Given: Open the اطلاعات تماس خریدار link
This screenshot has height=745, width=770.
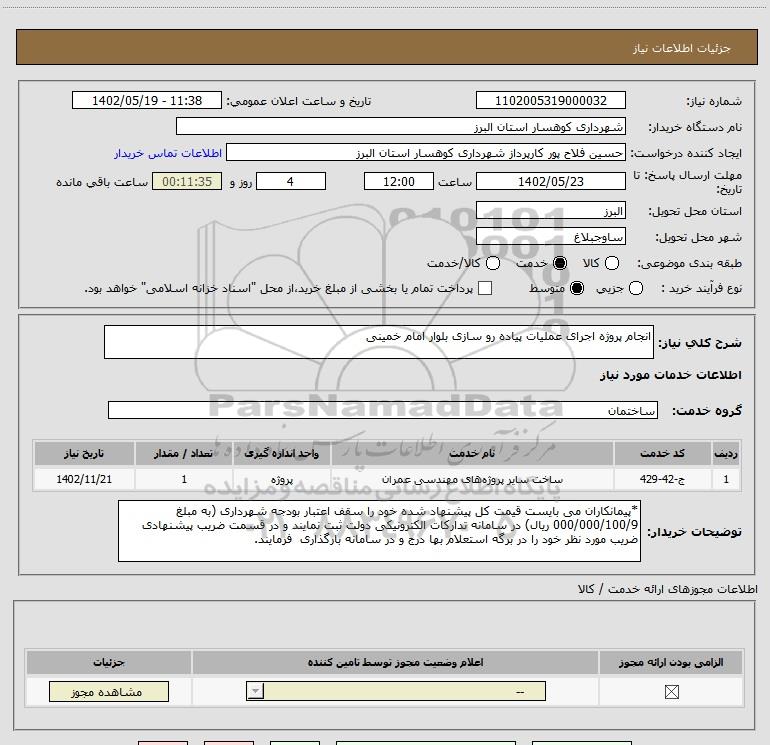Looking at the screenshot, I should click(x=168, y=153).
